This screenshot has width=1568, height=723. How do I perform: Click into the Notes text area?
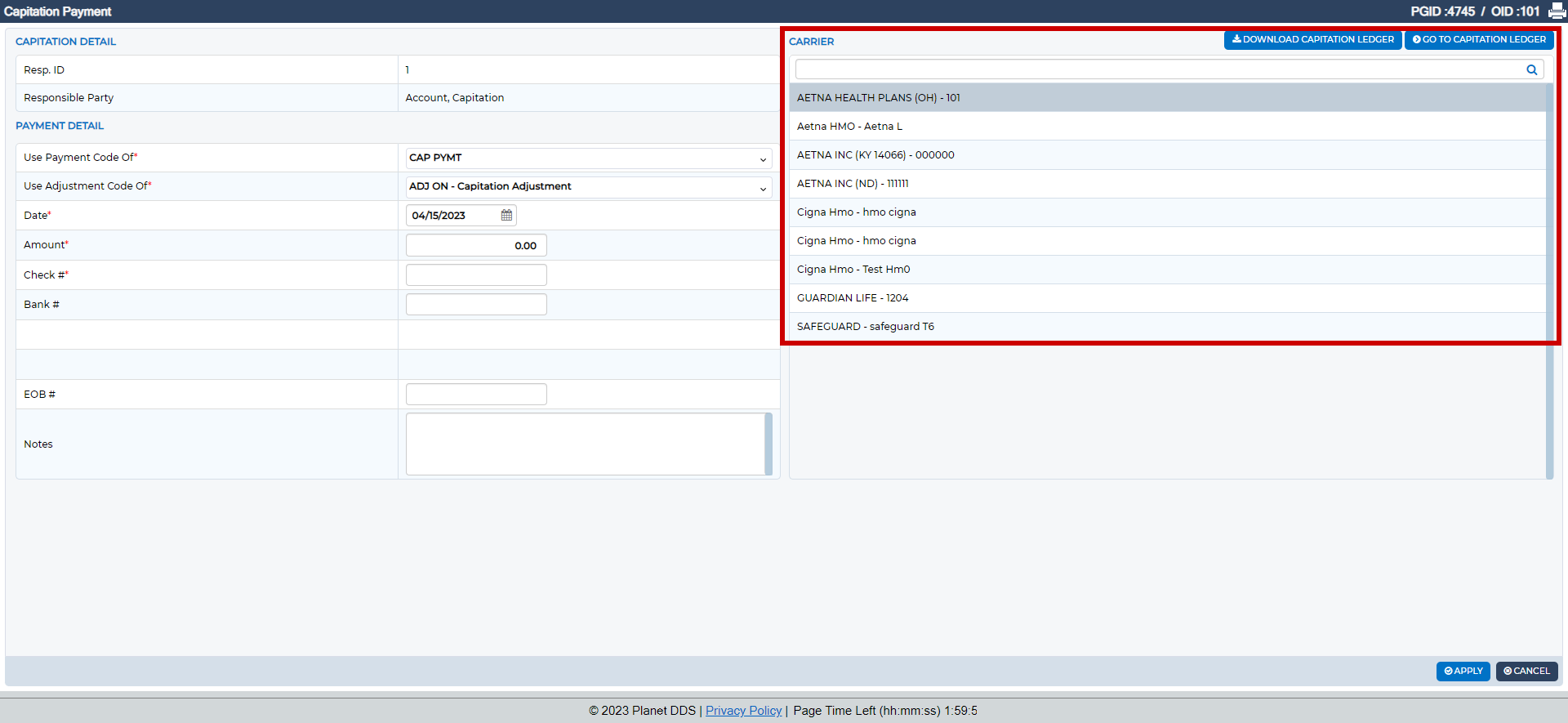(x=585, y=444)
